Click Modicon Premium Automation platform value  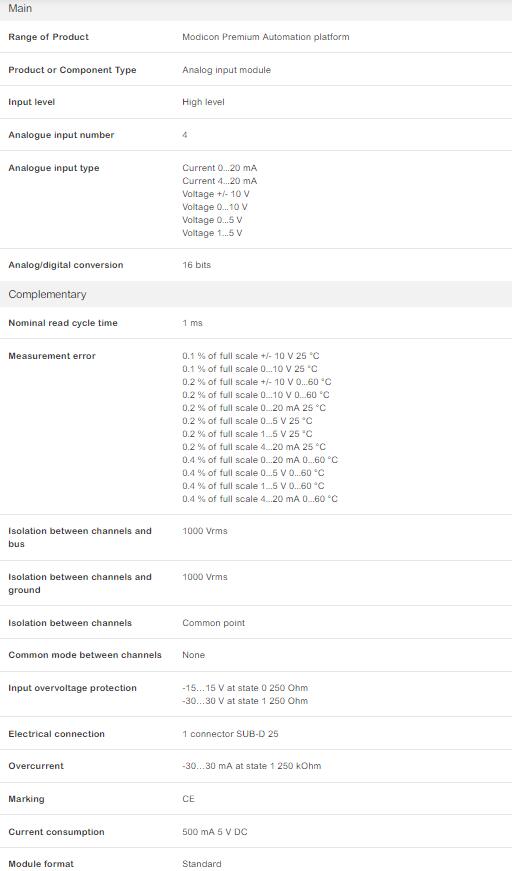pyautogui.click(x=265, y=37)
